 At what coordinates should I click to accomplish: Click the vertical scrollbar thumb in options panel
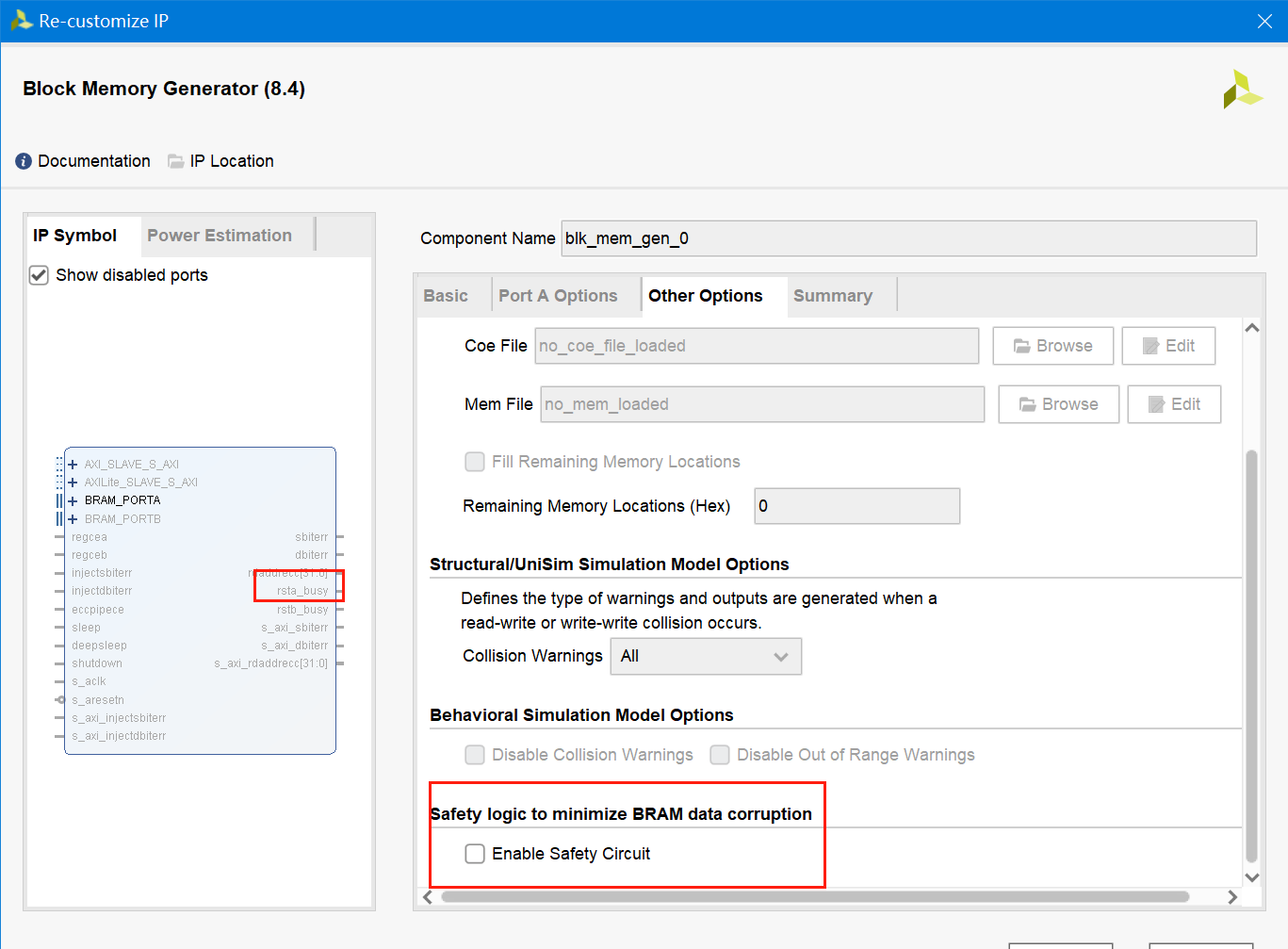1252,657
